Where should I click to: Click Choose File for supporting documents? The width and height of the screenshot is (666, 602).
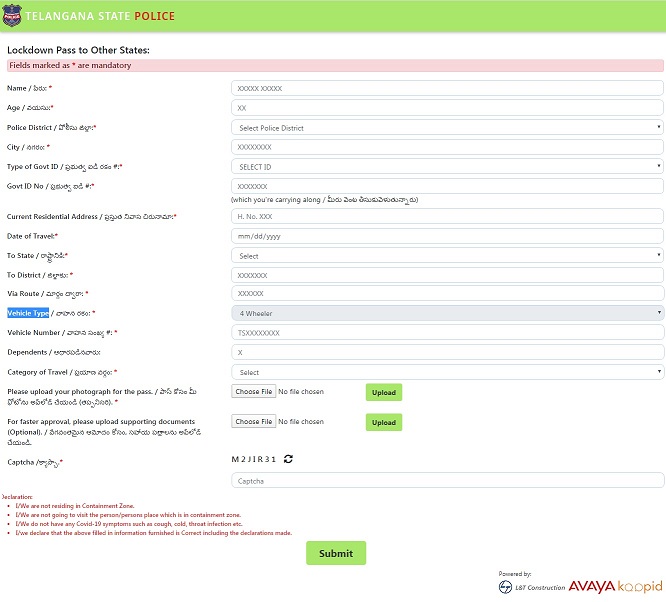tap(254, 422)
